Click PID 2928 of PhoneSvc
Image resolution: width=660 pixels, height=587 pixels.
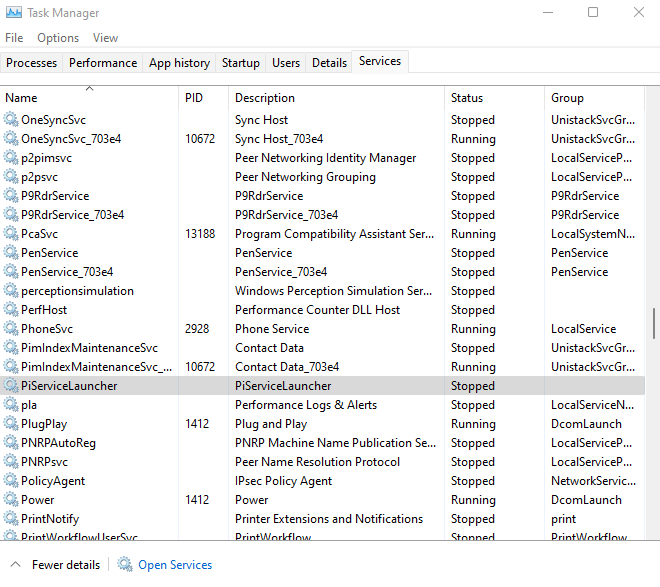pyautogui.click(x=197, y=329)
